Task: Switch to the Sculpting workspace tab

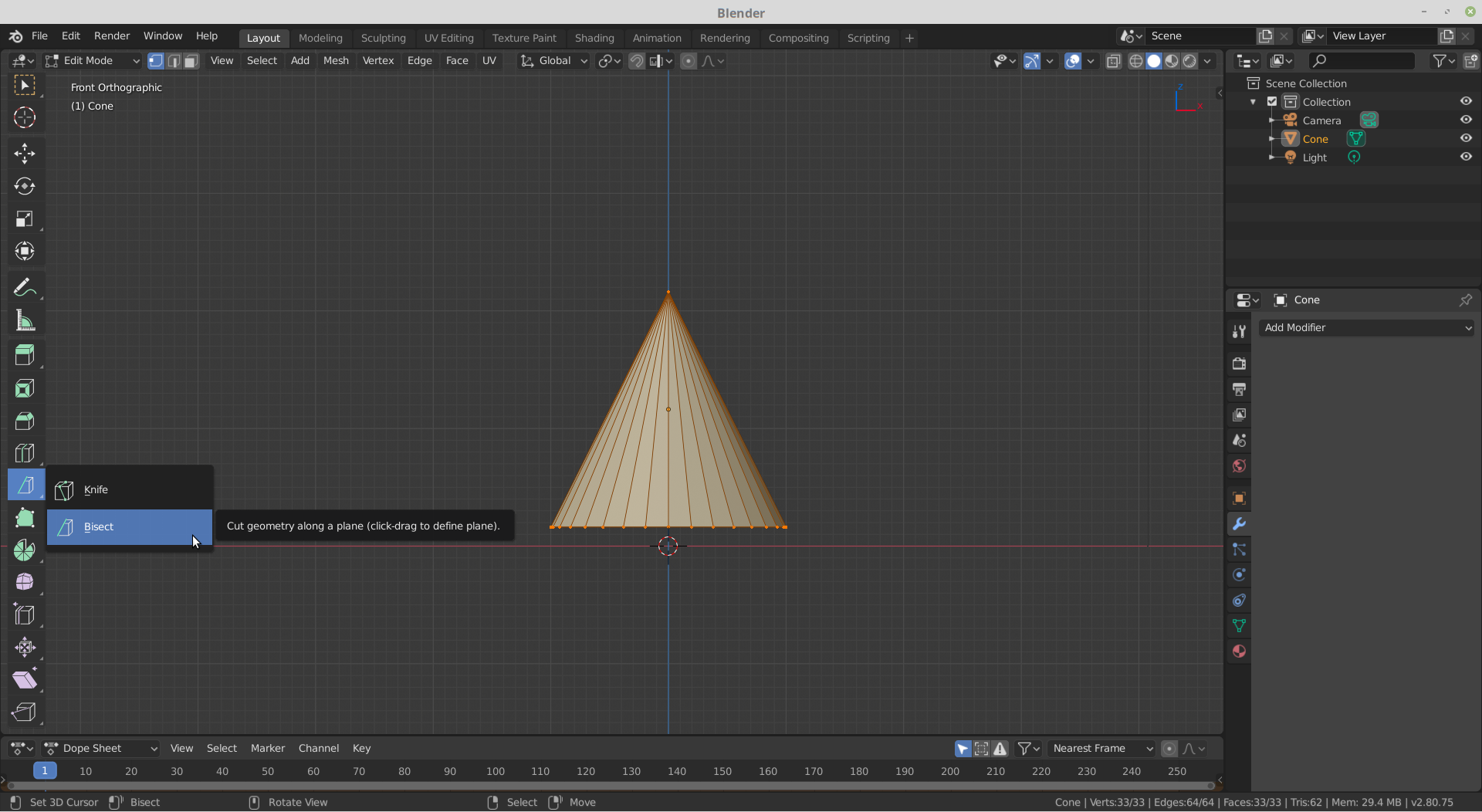Action: point(383,38)
